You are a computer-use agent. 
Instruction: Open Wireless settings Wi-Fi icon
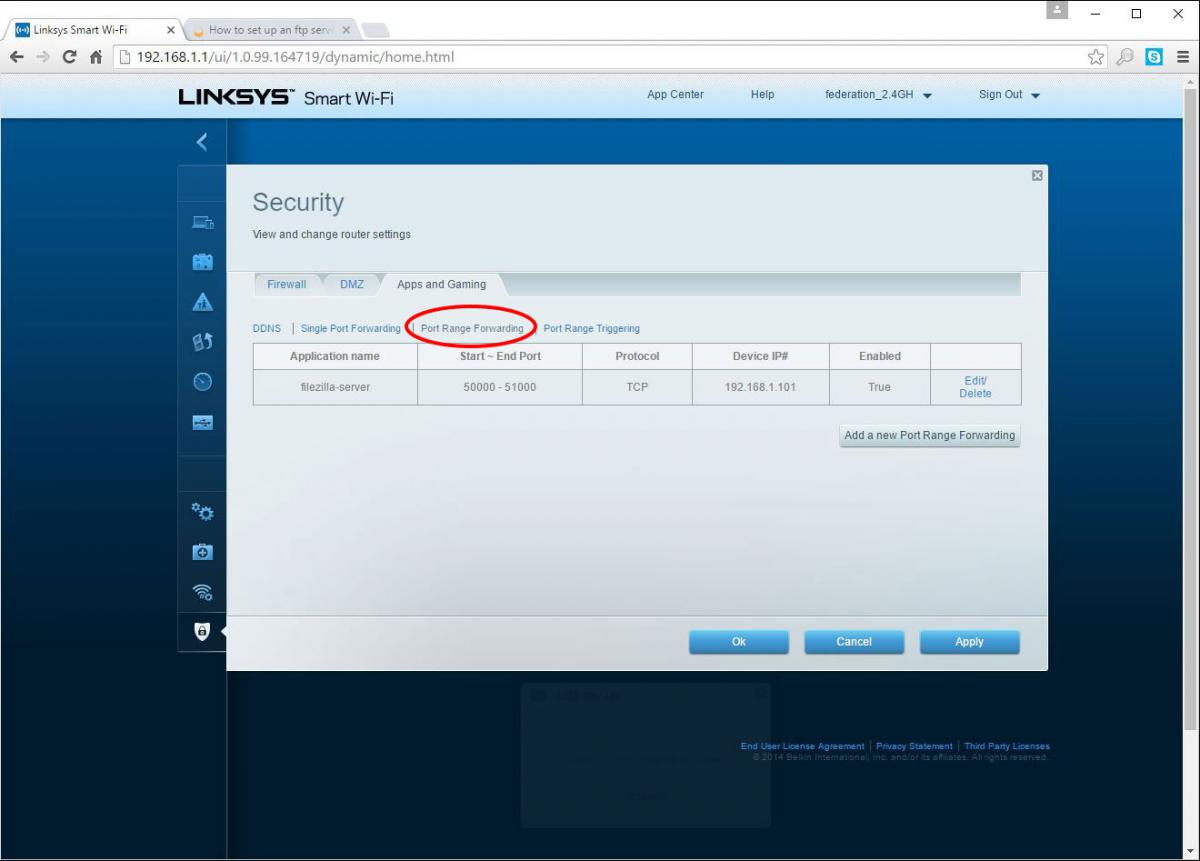202,592
